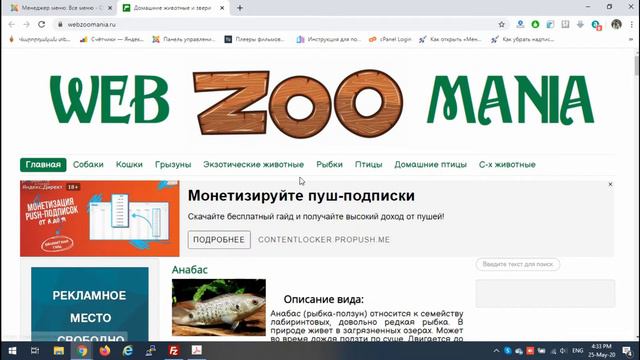The image size is (640, 360).
Task: Open the Птицы menu item
Action: (369, 164)
